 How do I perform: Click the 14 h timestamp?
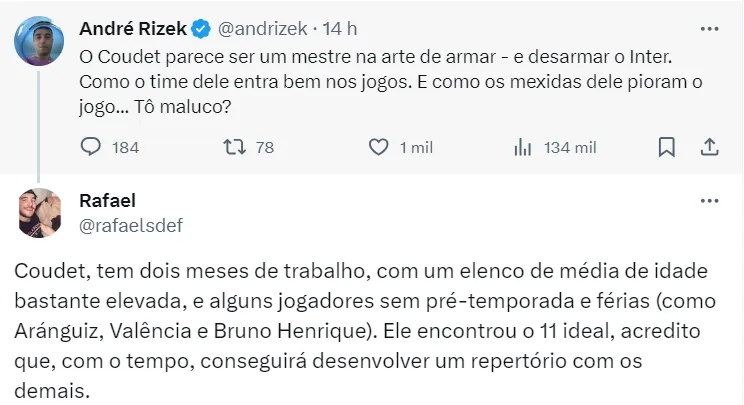[340, 29]
